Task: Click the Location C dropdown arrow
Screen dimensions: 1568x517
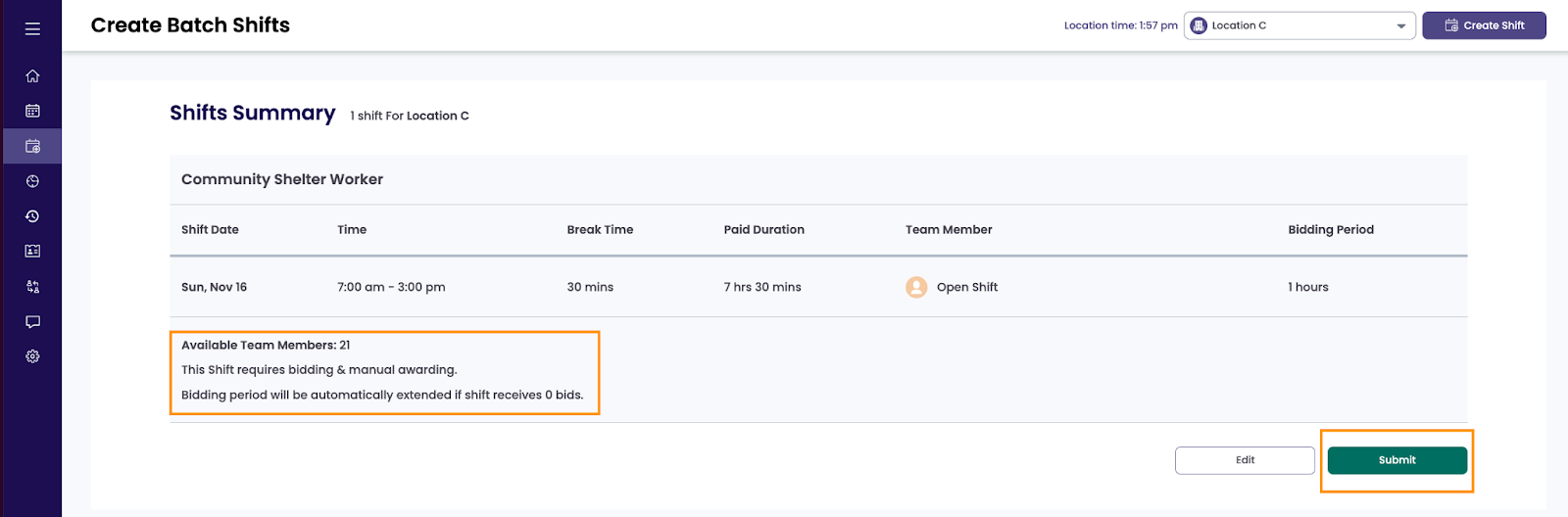Action: [x=1400, y=26]
